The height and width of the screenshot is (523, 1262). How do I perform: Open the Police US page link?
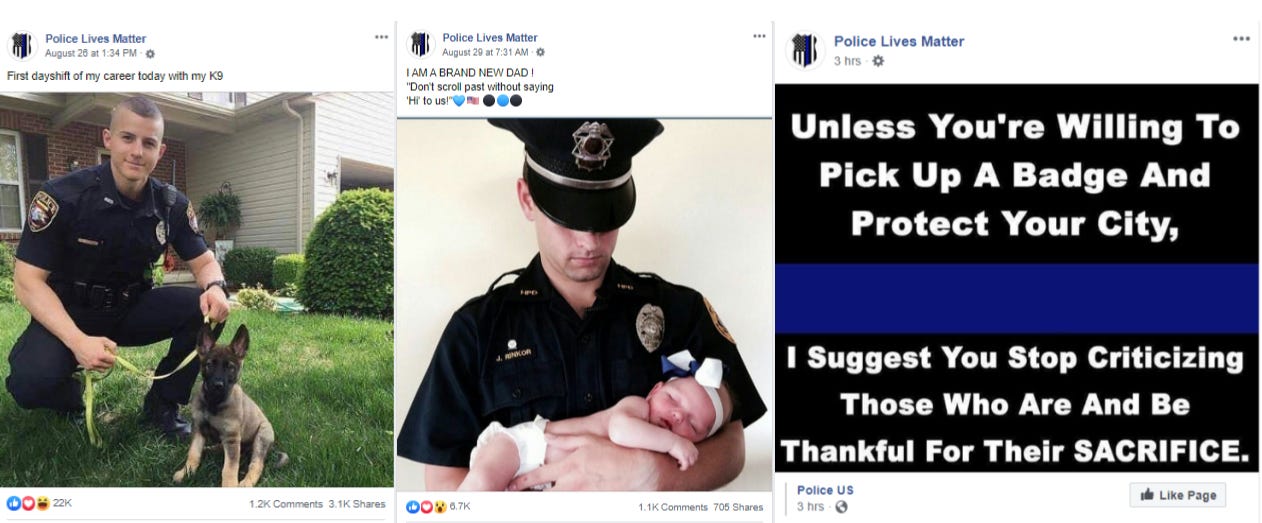pyautogui.click(x=825, y=490)
